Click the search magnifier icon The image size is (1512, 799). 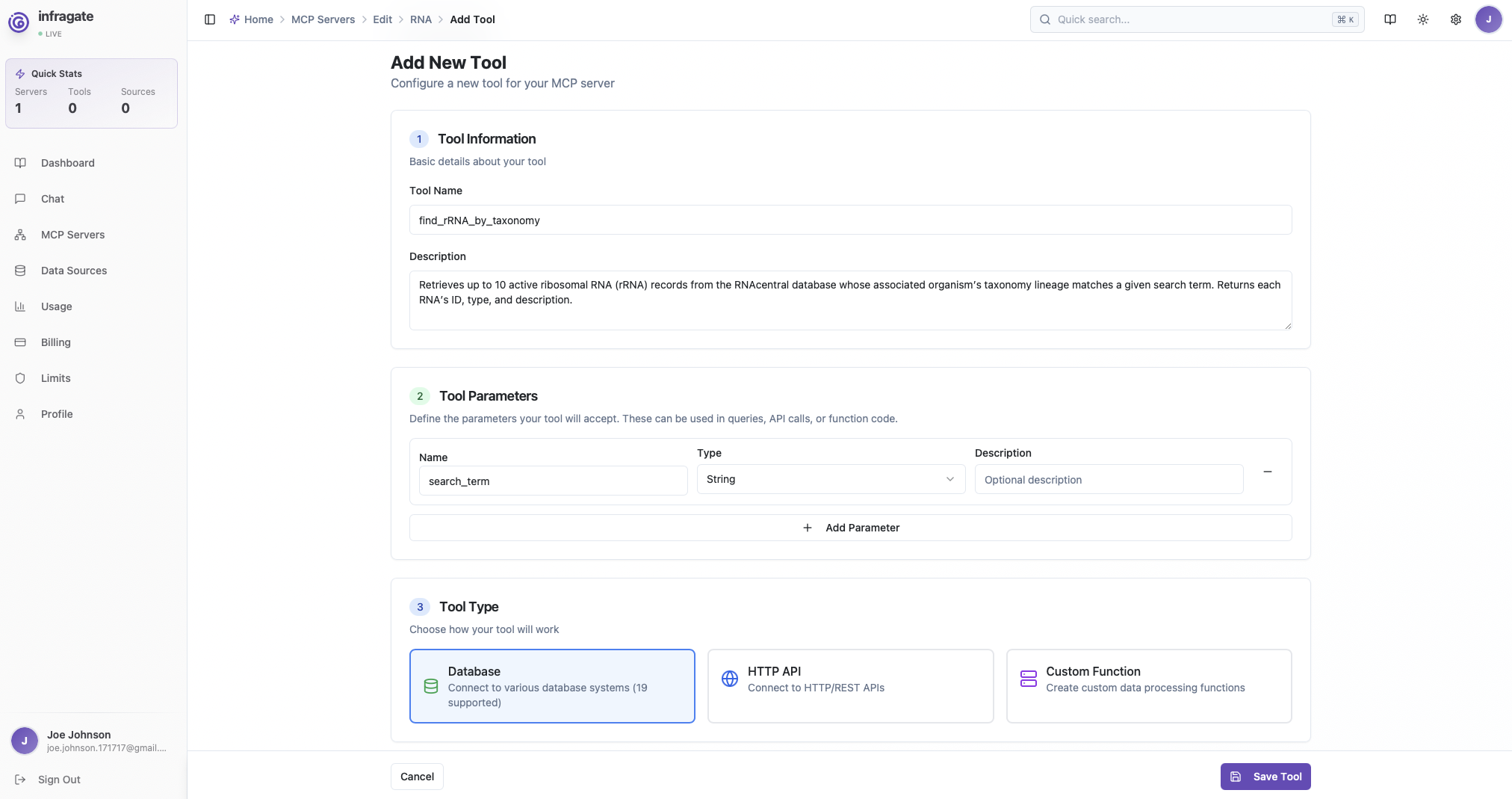pyautogui.click(x=1045, y=19)
